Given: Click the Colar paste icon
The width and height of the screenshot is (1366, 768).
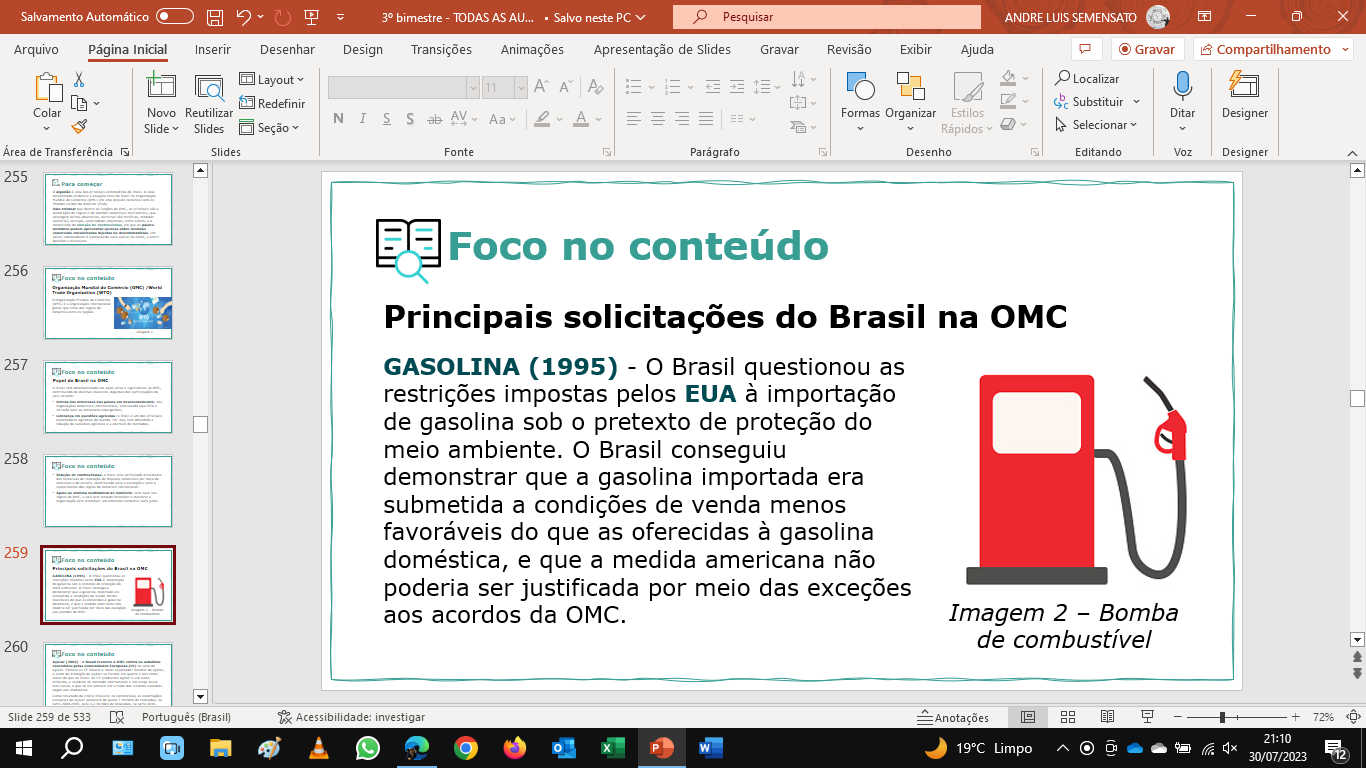Looking at the screenshot, I should [x=47, y=88].
